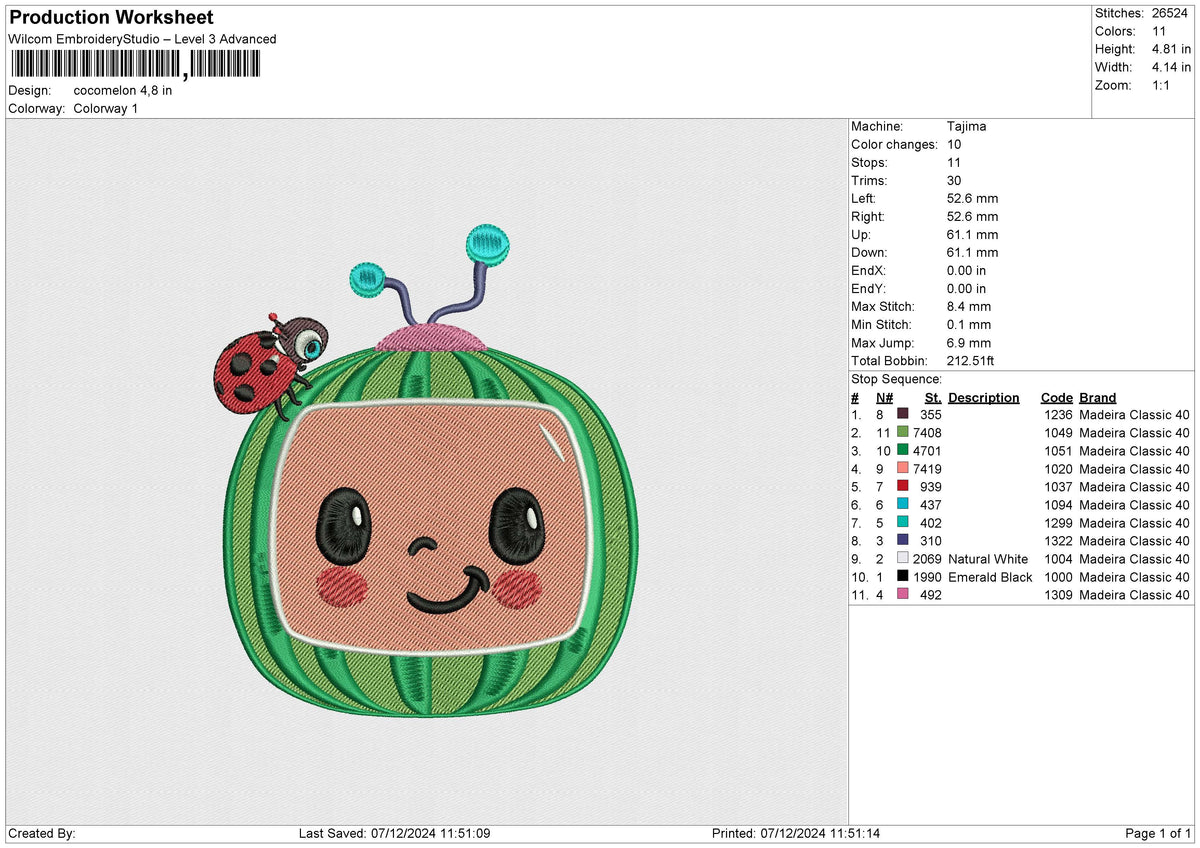Click the stitches count 26524
Screen dimensions: 1200x848
[1172, 13]
